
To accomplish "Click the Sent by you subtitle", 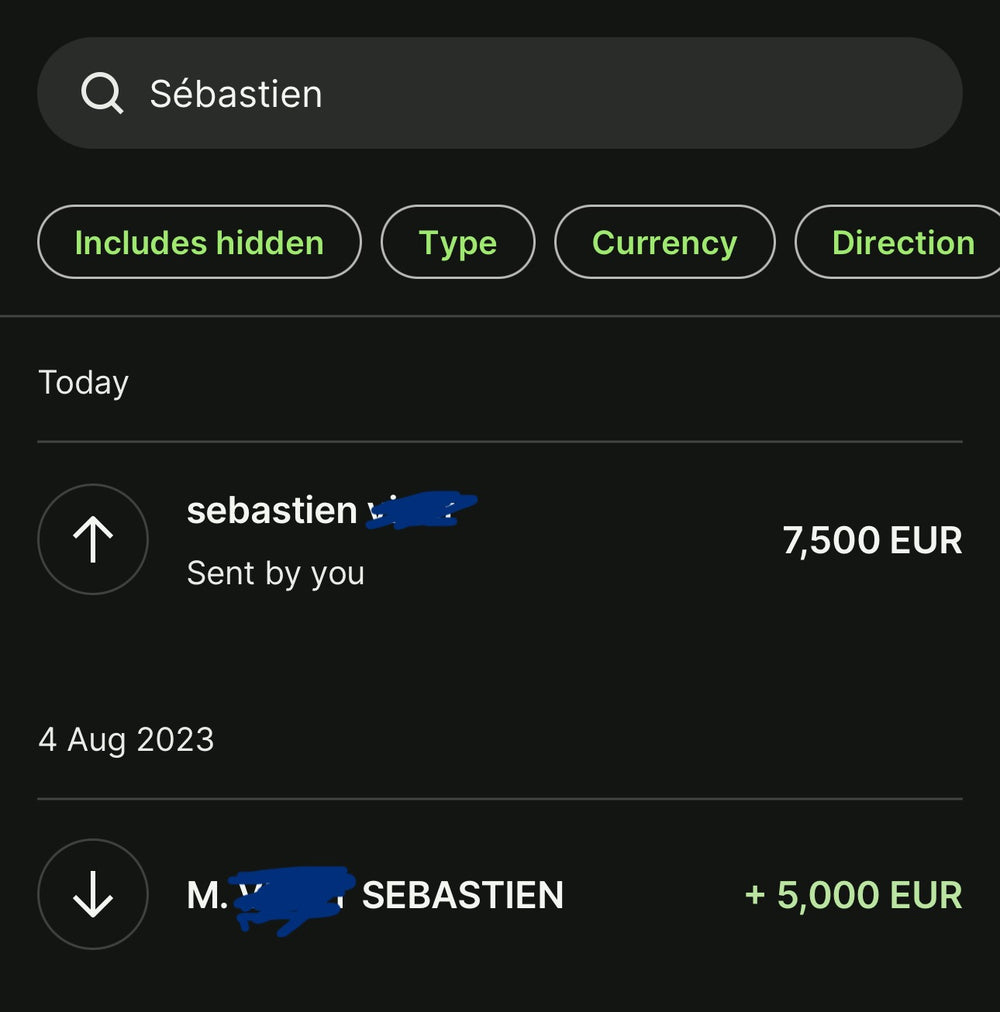I will (x=275, y=573).
